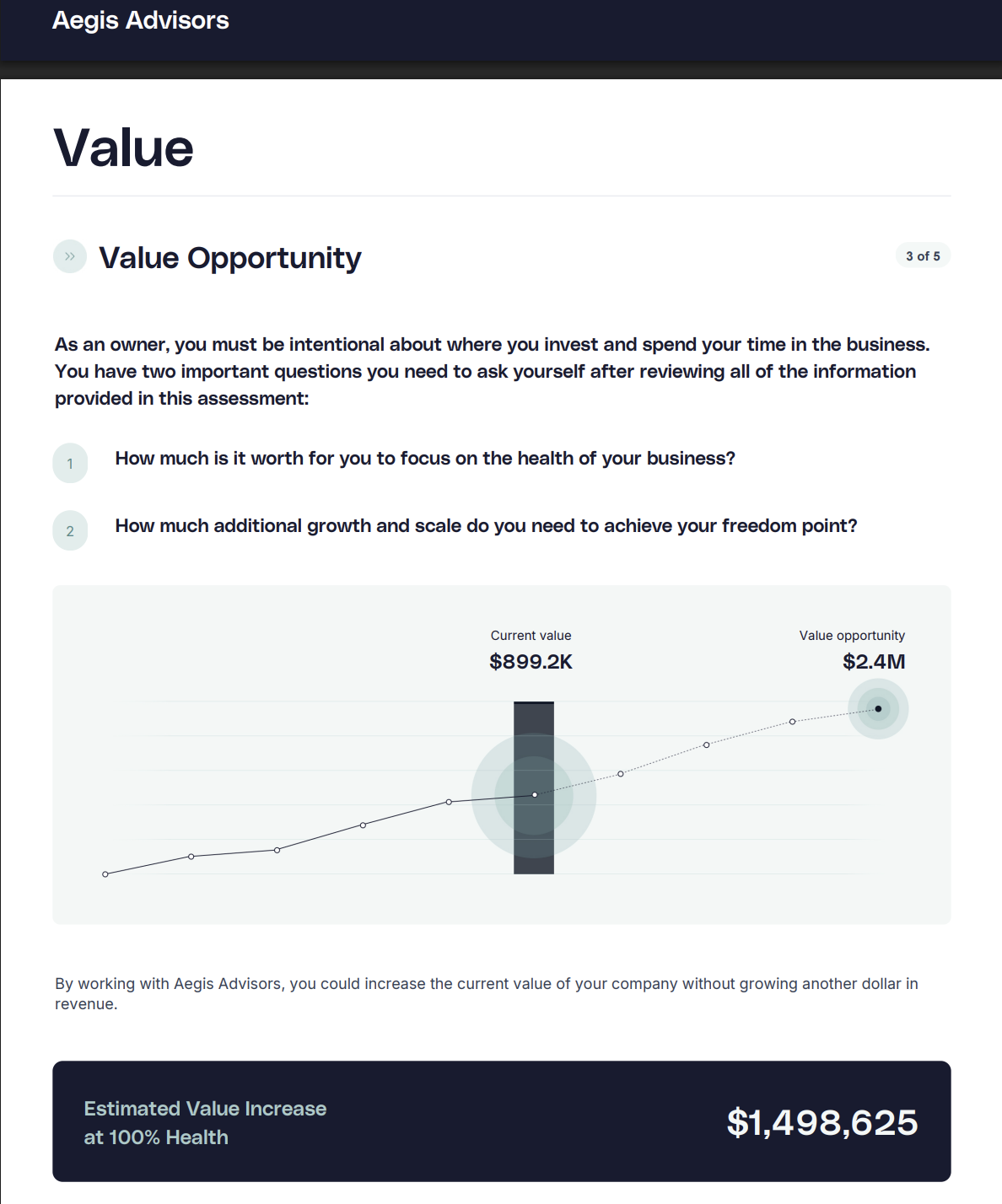Viewport: 1002px width, 1204px height.
Task: Click the last projected point before the Value opportunity dot
Action: 792,722
